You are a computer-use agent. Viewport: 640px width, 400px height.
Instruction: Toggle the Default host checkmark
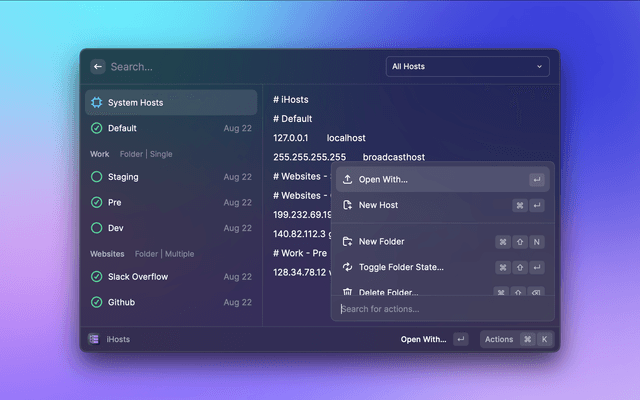point(96,128)
